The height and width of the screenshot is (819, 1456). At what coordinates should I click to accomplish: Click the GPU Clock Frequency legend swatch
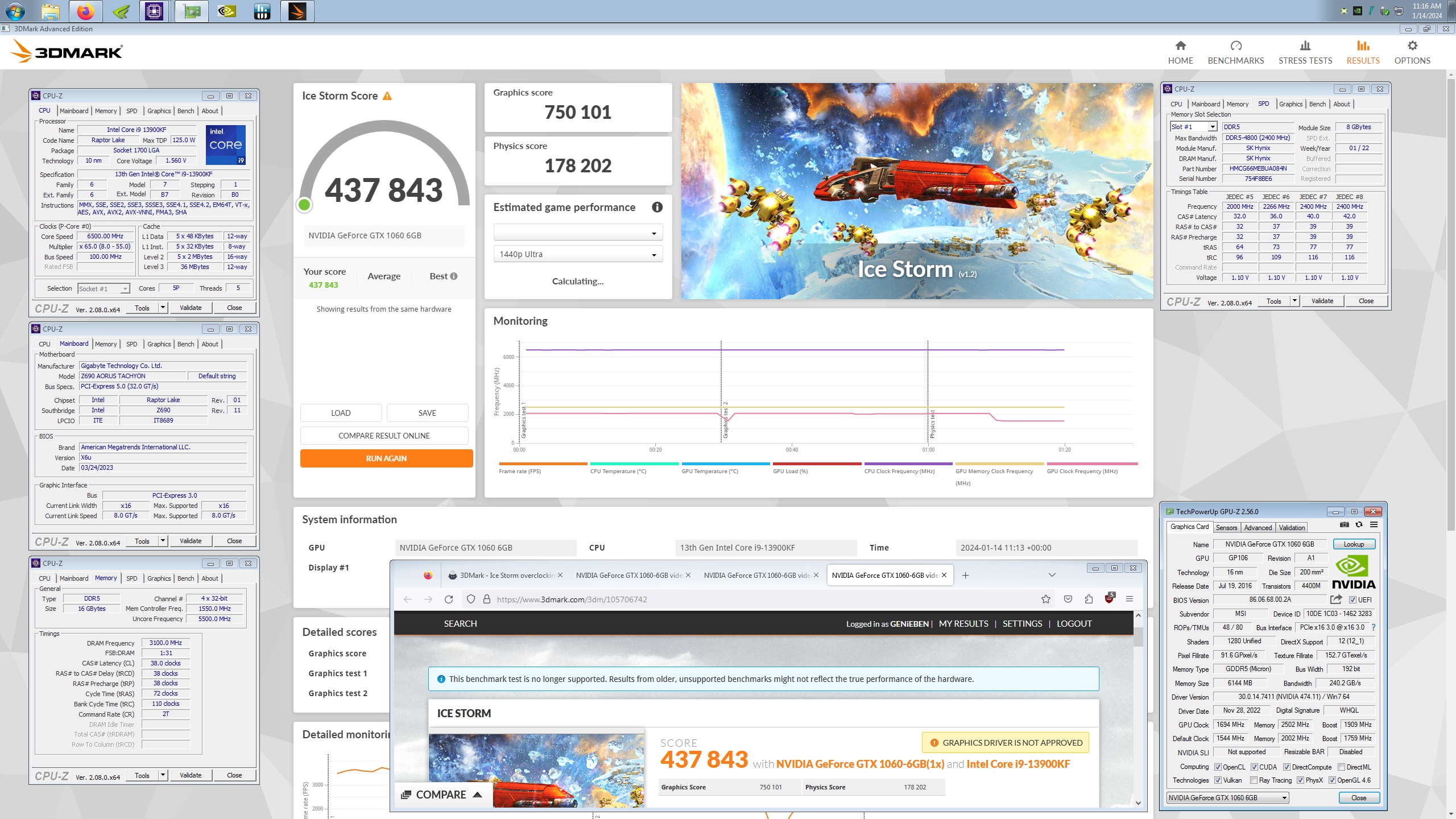coord(1092,464)
